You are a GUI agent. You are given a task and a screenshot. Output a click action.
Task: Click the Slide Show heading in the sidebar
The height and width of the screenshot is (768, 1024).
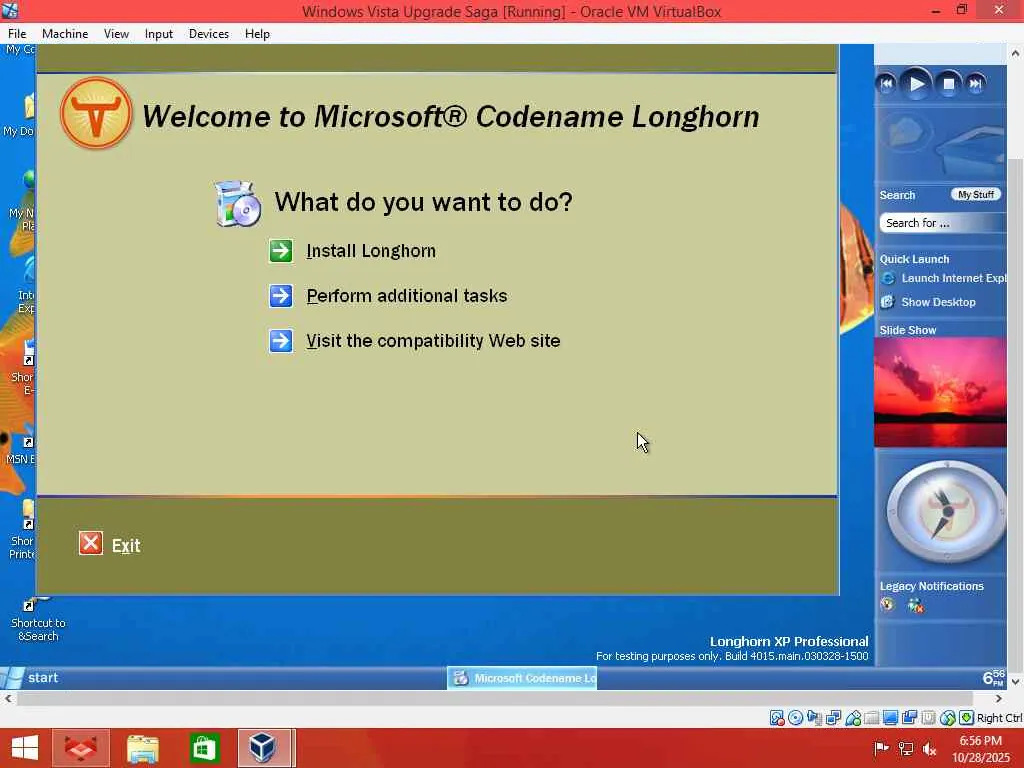(x=908, y=330)
